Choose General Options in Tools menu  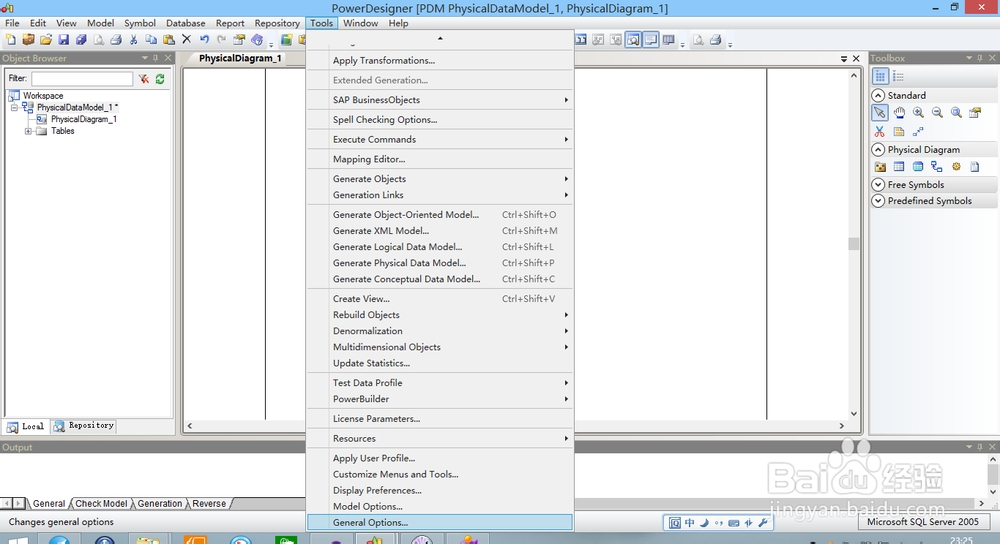click(x=440, y=522)
